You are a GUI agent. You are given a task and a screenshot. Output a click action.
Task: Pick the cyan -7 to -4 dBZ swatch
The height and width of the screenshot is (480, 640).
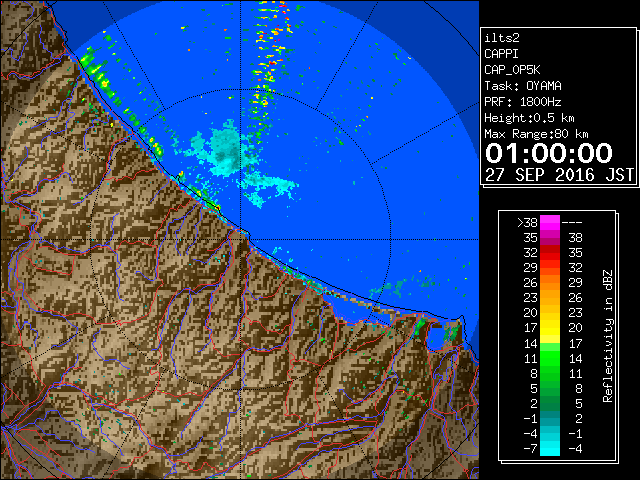coord(550,448)
